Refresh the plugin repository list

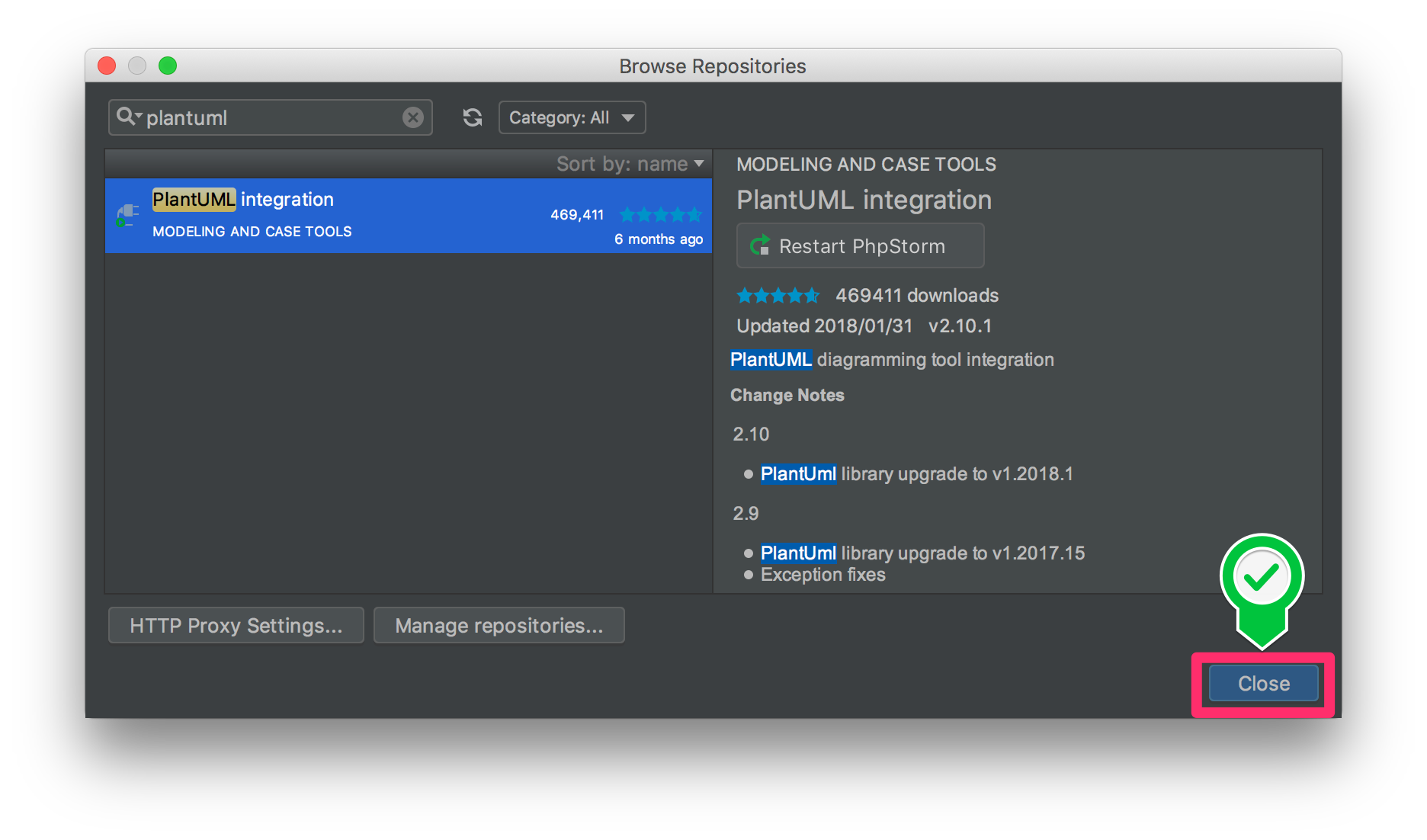coord(473,117)
